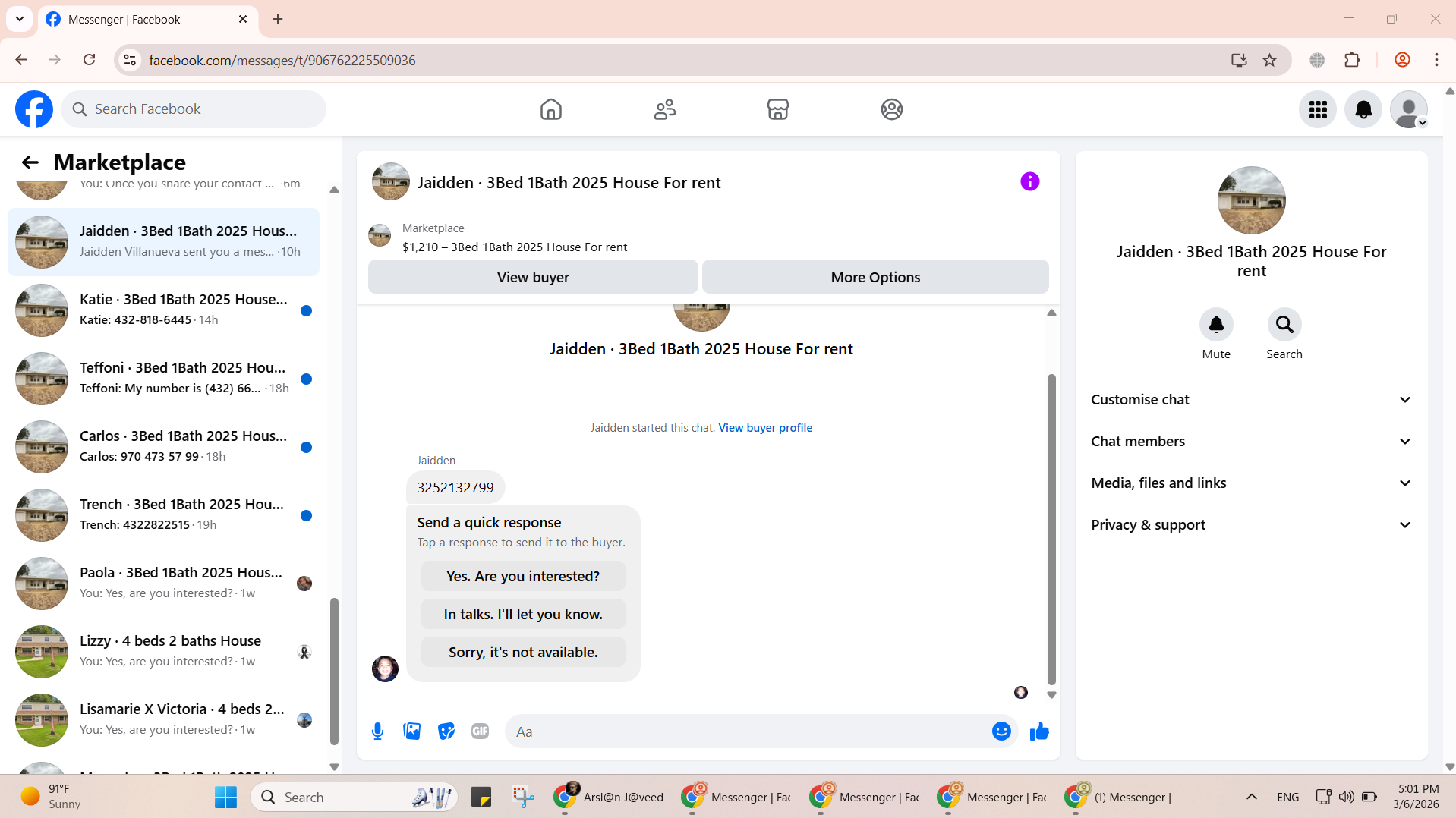Viewport: 1456px width, 818px height.
Task: Open the Lizzy 4 beds conversation
Action: 163,652
